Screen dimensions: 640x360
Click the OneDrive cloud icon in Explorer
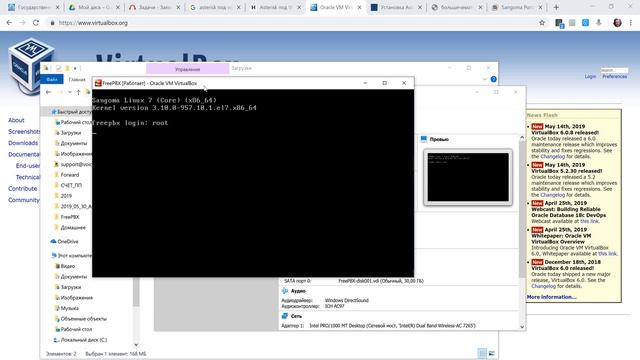53,242
